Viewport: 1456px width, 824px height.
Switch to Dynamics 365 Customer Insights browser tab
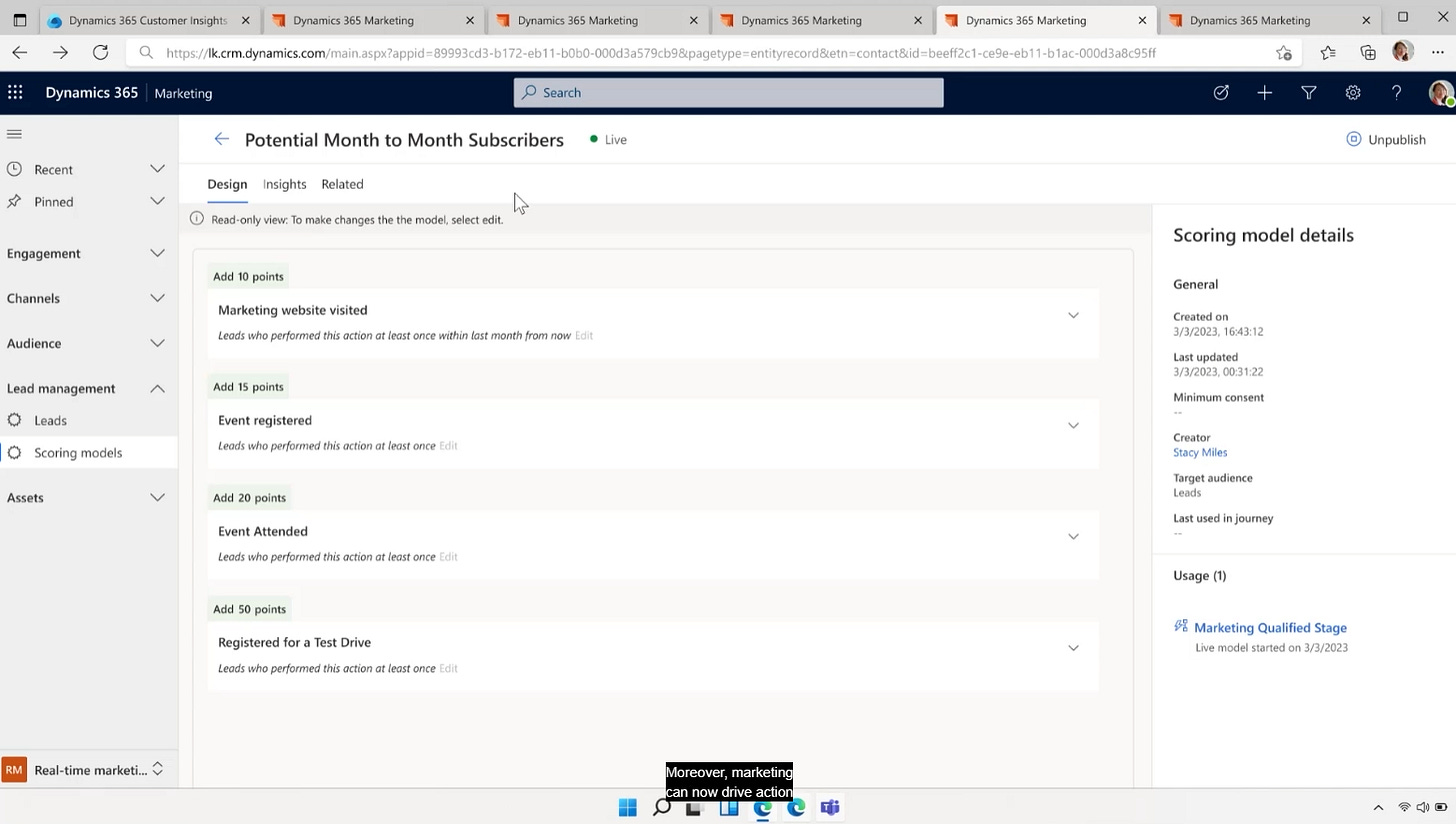click(x=147, y=20)
